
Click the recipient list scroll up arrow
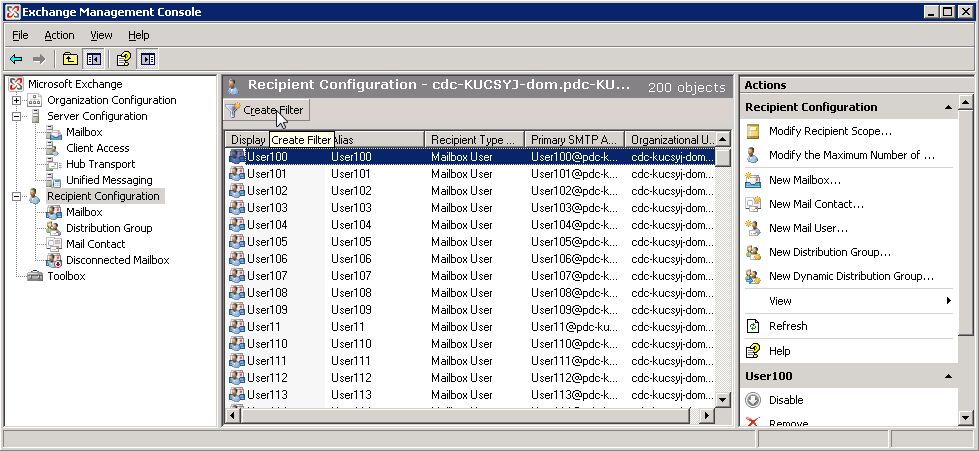[x=722, y=139]
